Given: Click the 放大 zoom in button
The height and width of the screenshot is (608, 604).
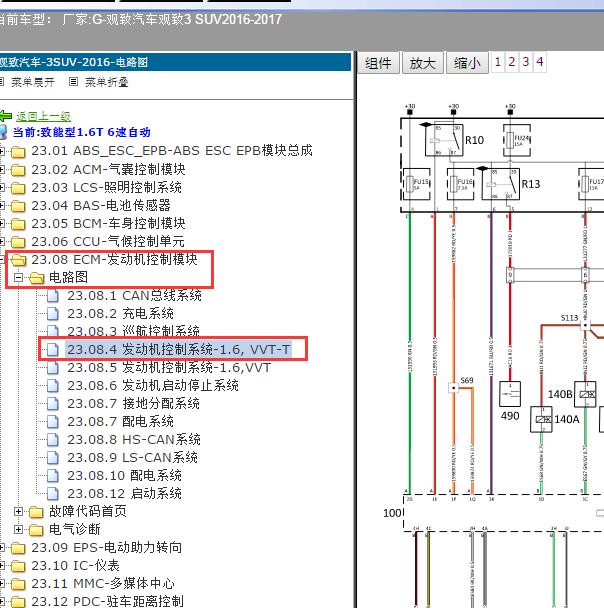Looking at the screenshot, I should (423, 63).
